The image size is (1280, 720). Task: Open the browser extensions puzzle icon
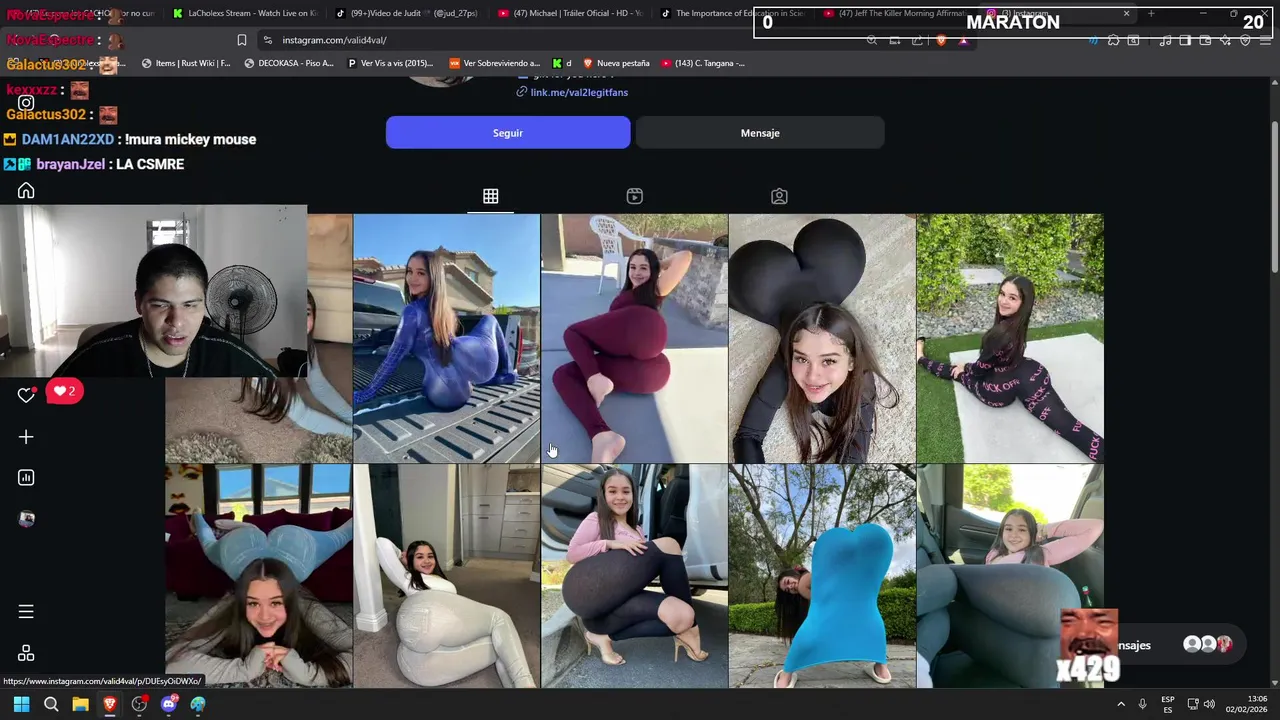[1113, 40]
